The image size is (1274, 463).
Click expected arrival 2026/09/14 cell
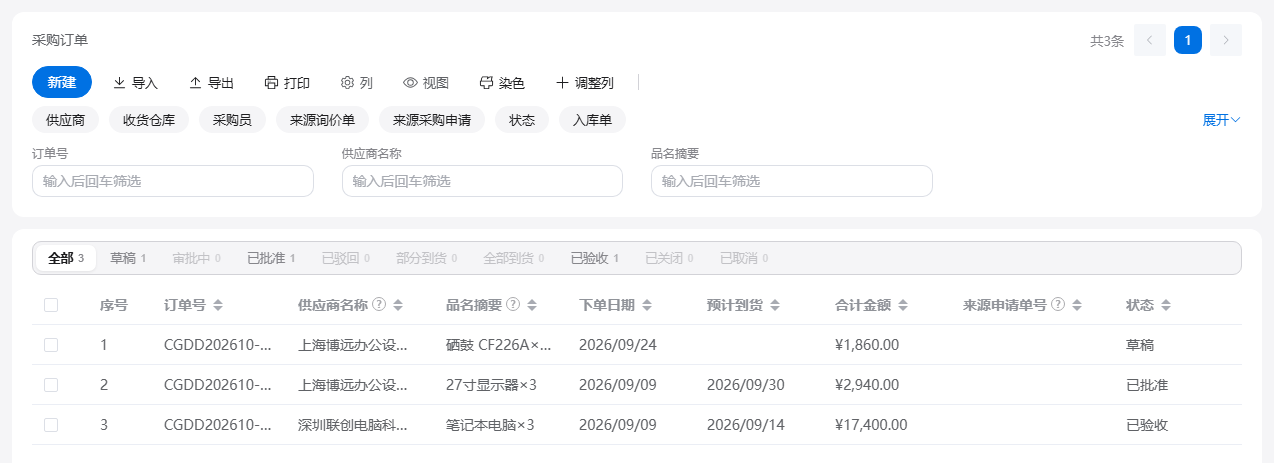click(x=746, y=425)
